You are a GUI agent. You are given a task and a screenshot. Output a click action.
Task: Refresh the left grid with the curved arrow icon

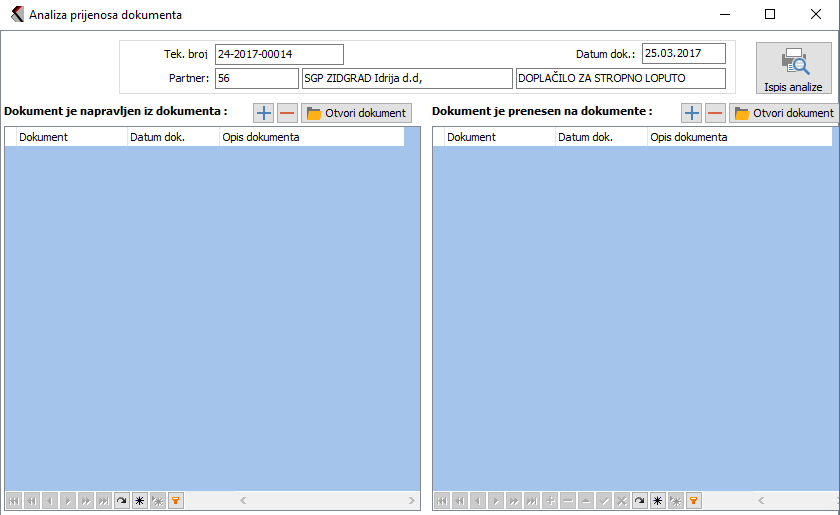click(x=121, y=500)
